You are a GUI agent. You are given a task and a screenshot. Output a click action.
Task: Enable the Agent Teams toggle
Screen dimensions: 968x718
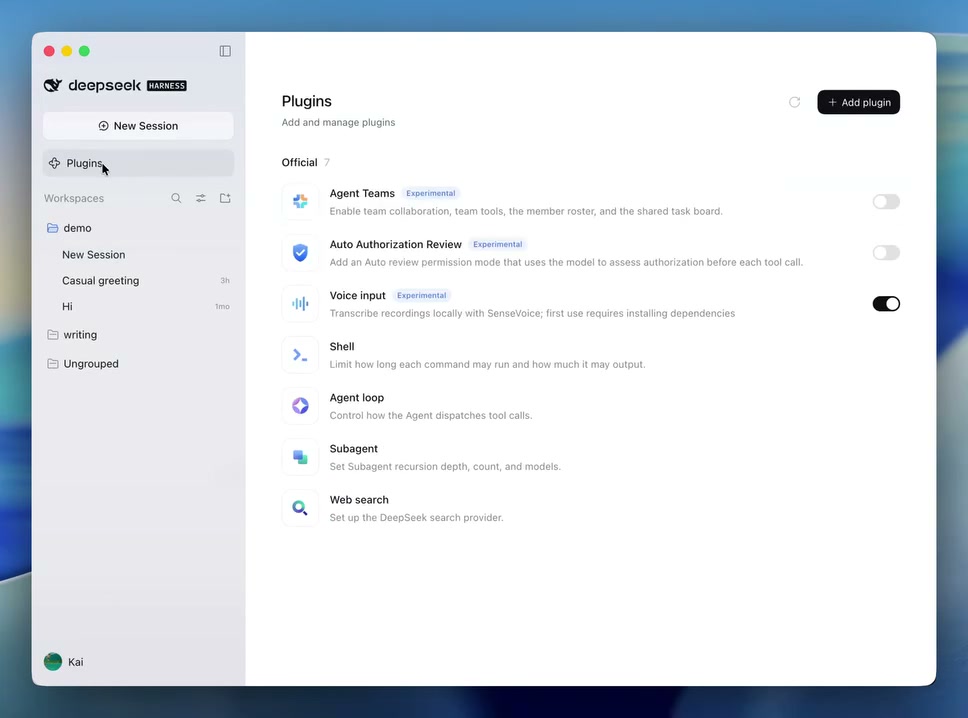[x=886, y=202]
